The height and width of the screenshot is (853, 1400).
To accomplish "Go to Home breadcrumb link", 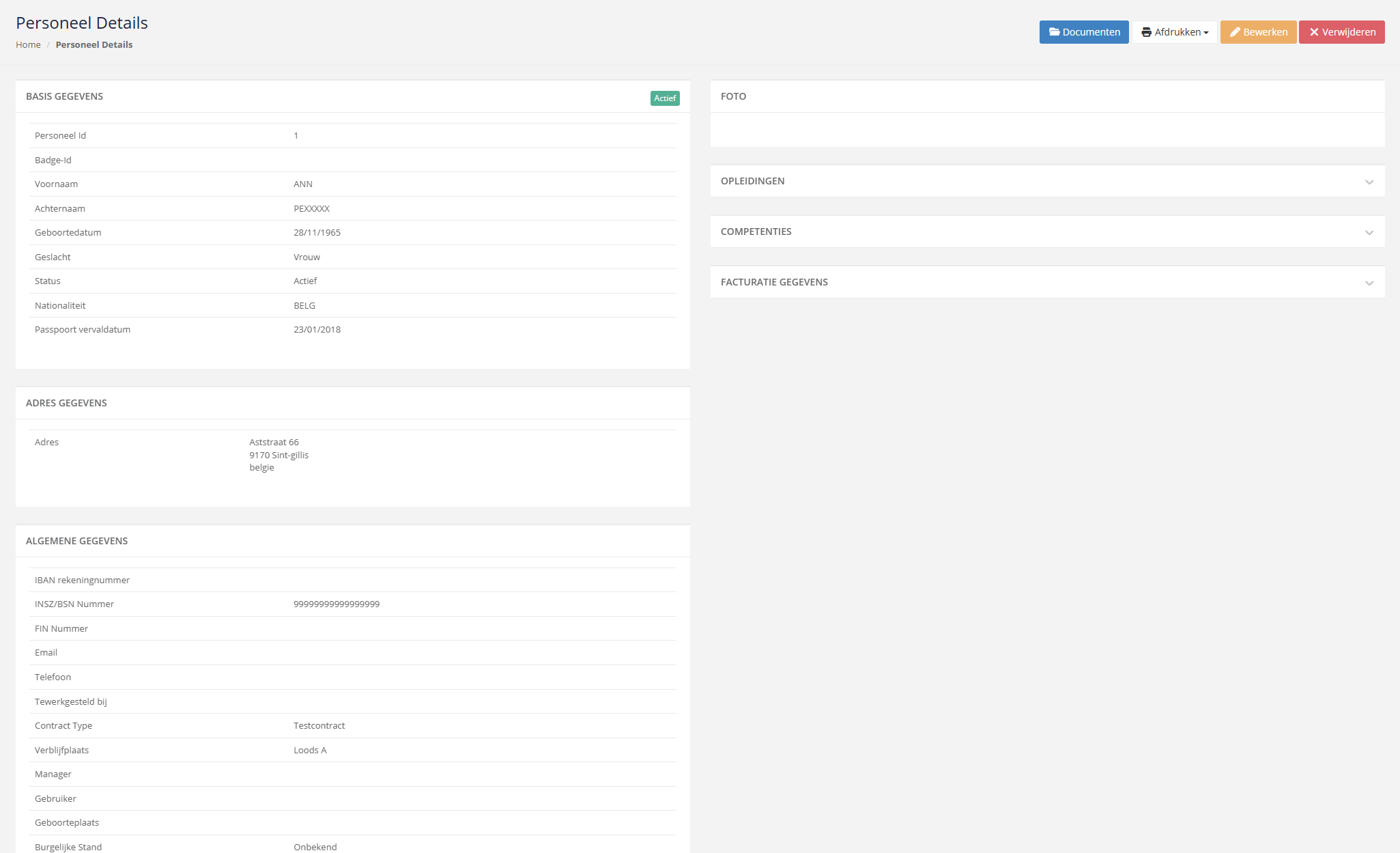I will [28, 44].
